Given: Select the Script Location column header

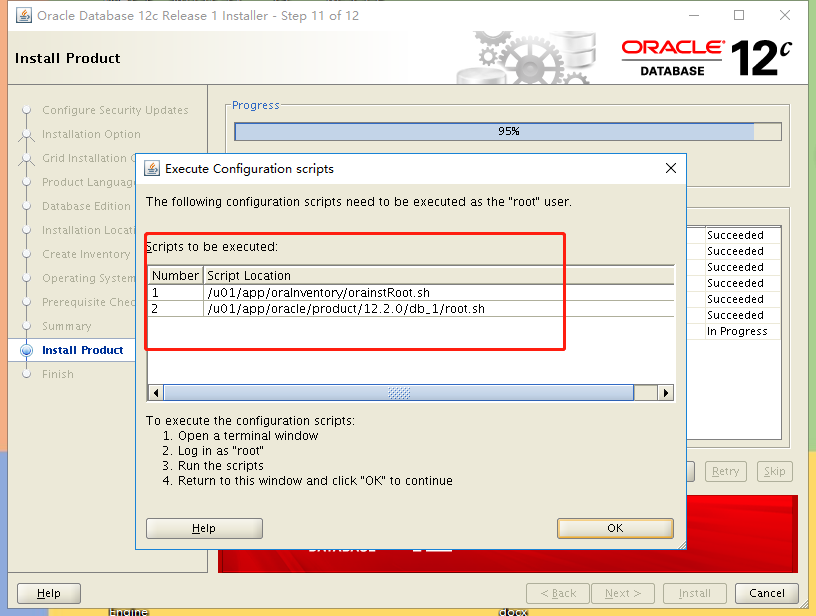Looking at the screenshot, I should (x=439, y=275).
